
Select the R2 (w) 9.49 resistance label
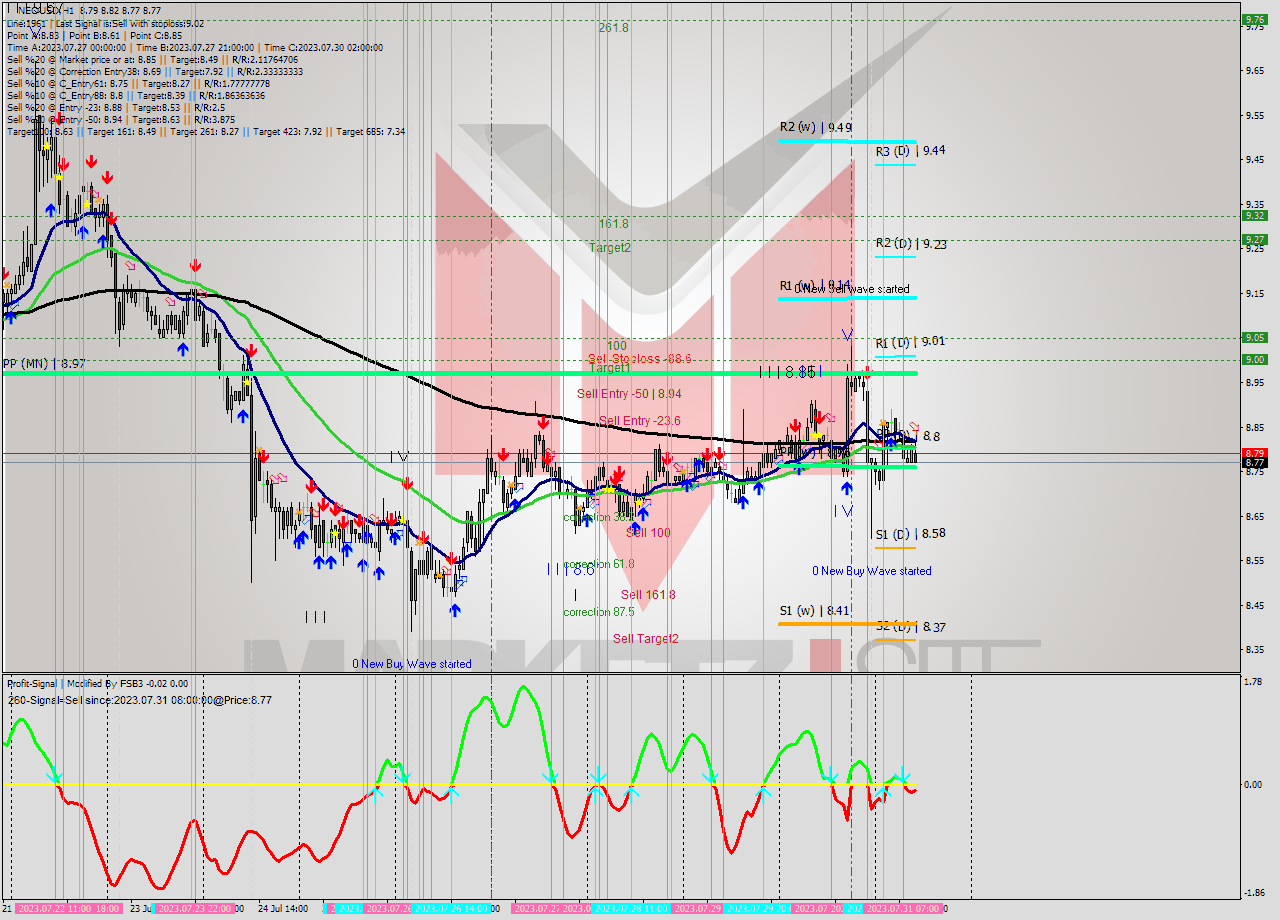816,128
